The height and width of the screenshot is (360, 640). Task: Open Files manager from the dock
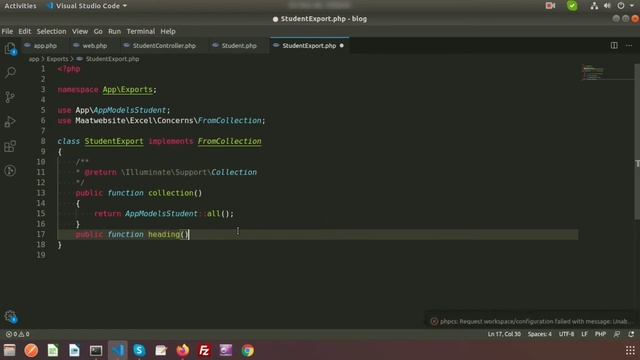pyautogui.click(x=9, y=350)
